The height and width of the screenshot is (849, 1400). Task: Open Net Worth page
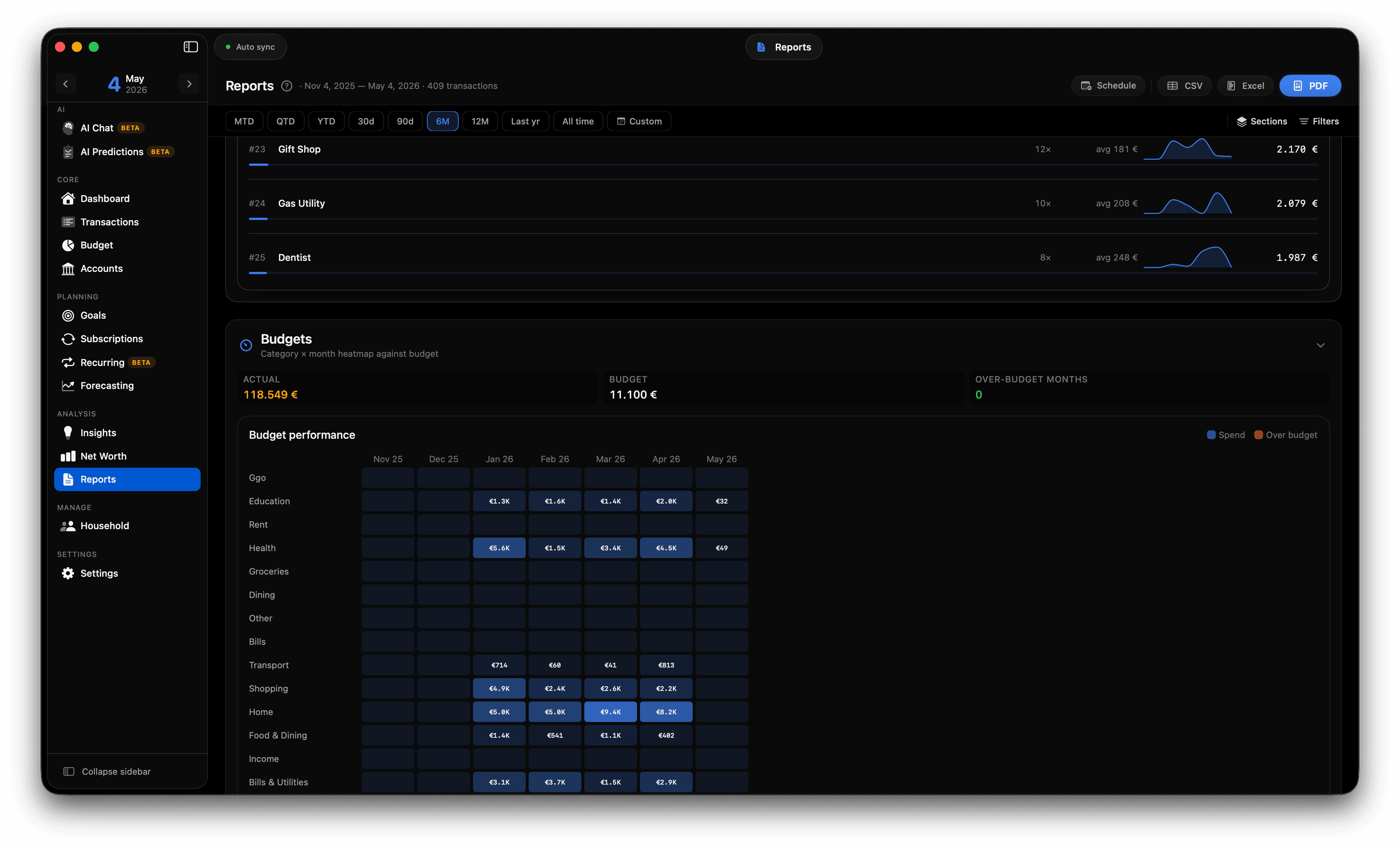pos(127,456)
